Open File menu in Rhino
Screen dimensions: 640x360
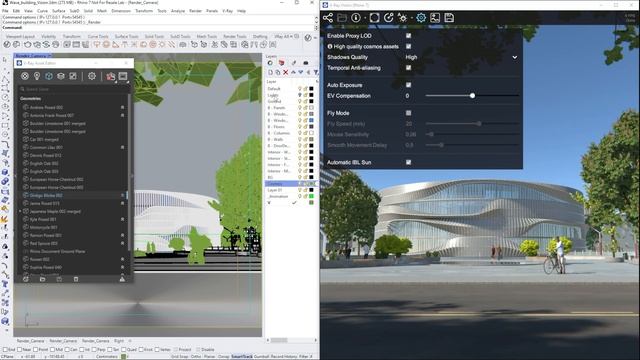5,11
